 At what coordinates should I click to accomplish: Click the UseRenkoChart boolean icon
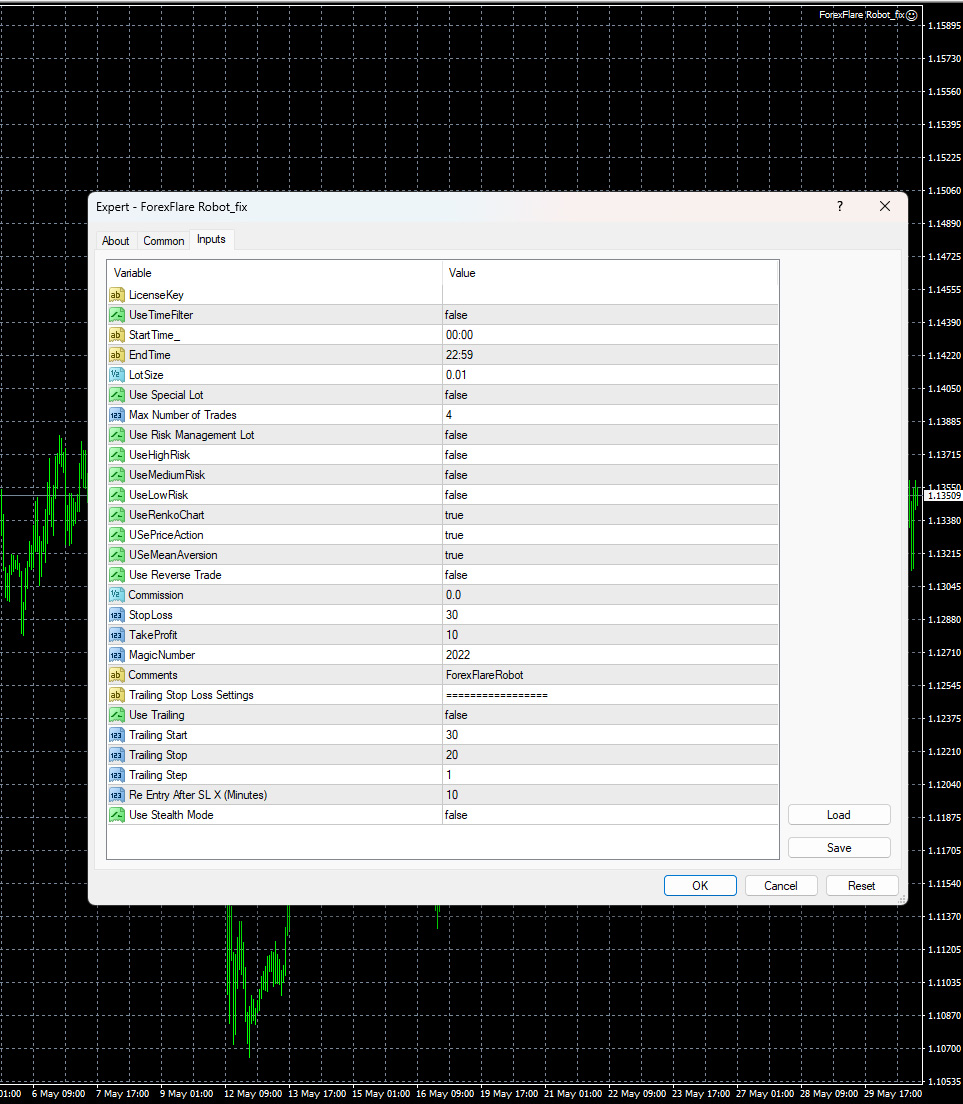point(117,515)
